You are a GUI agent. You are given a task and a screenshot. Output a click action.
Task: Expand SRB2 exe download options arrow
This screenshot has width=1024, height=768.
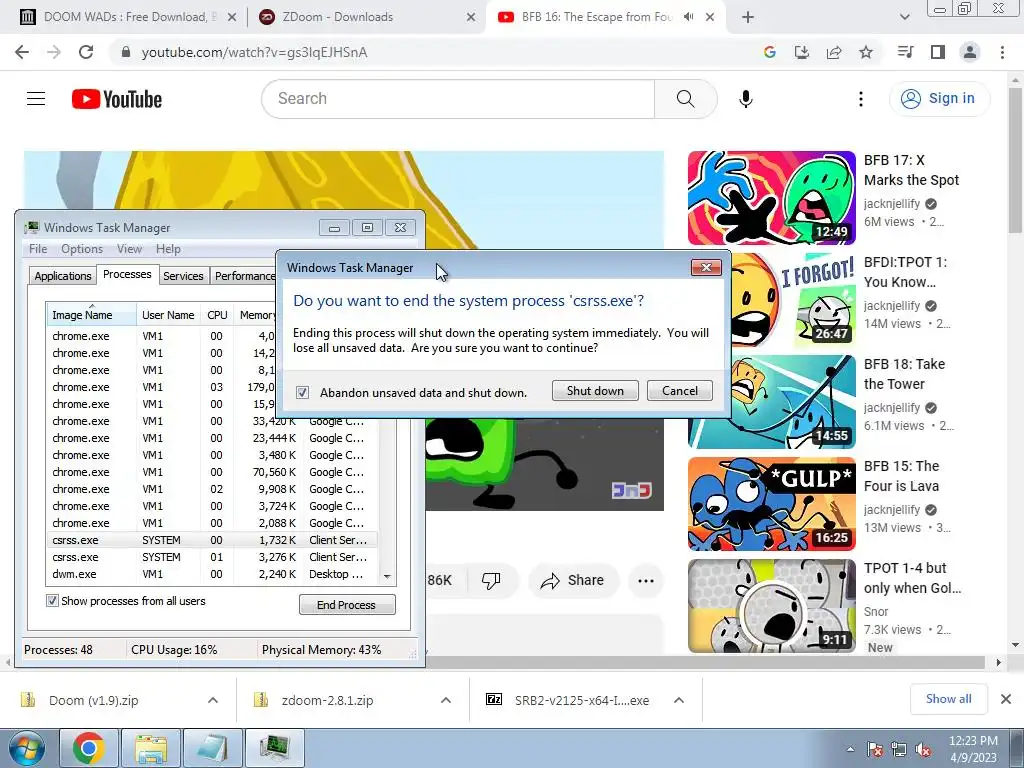click(679, 700)
